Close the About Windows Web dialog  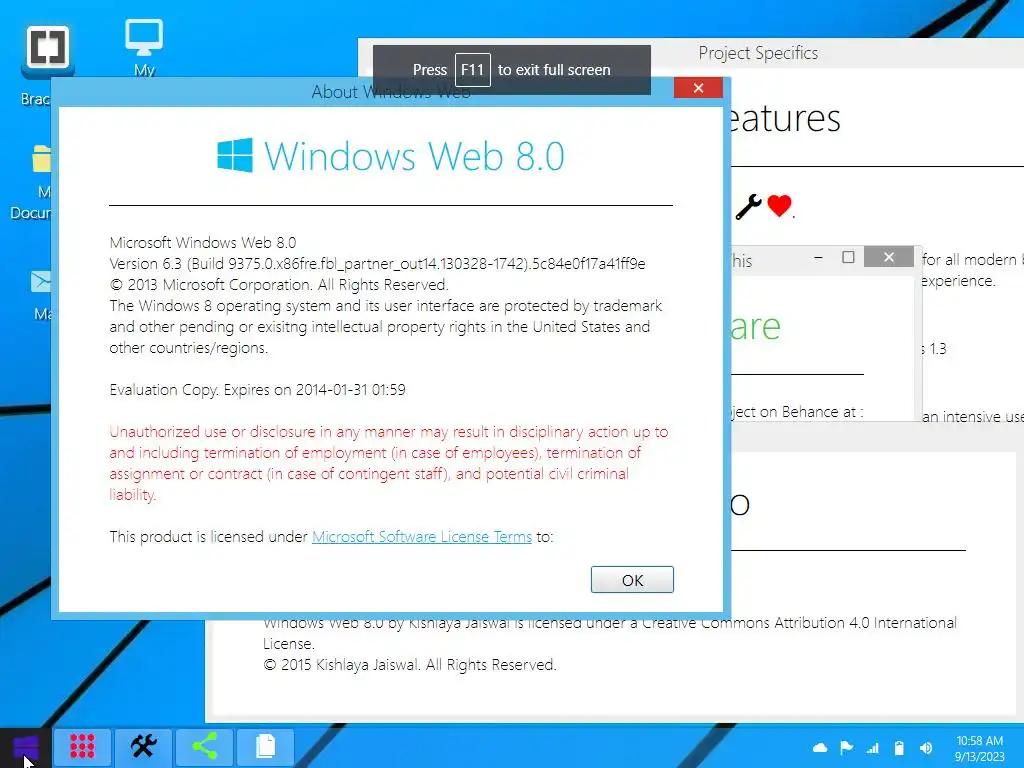point(698,88)
